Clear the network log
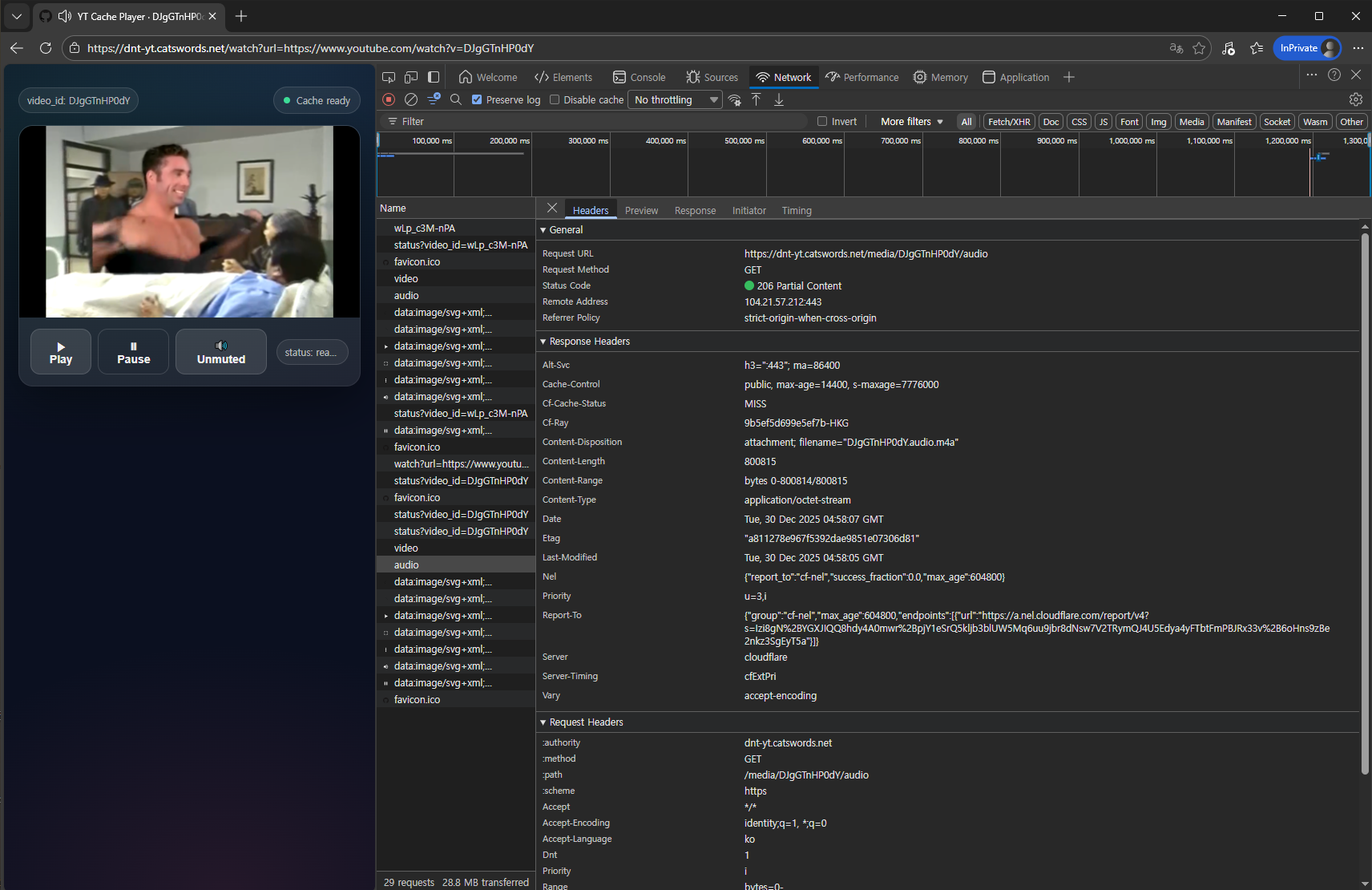This screenshot has height=890, width=1372. click(411, 99)
